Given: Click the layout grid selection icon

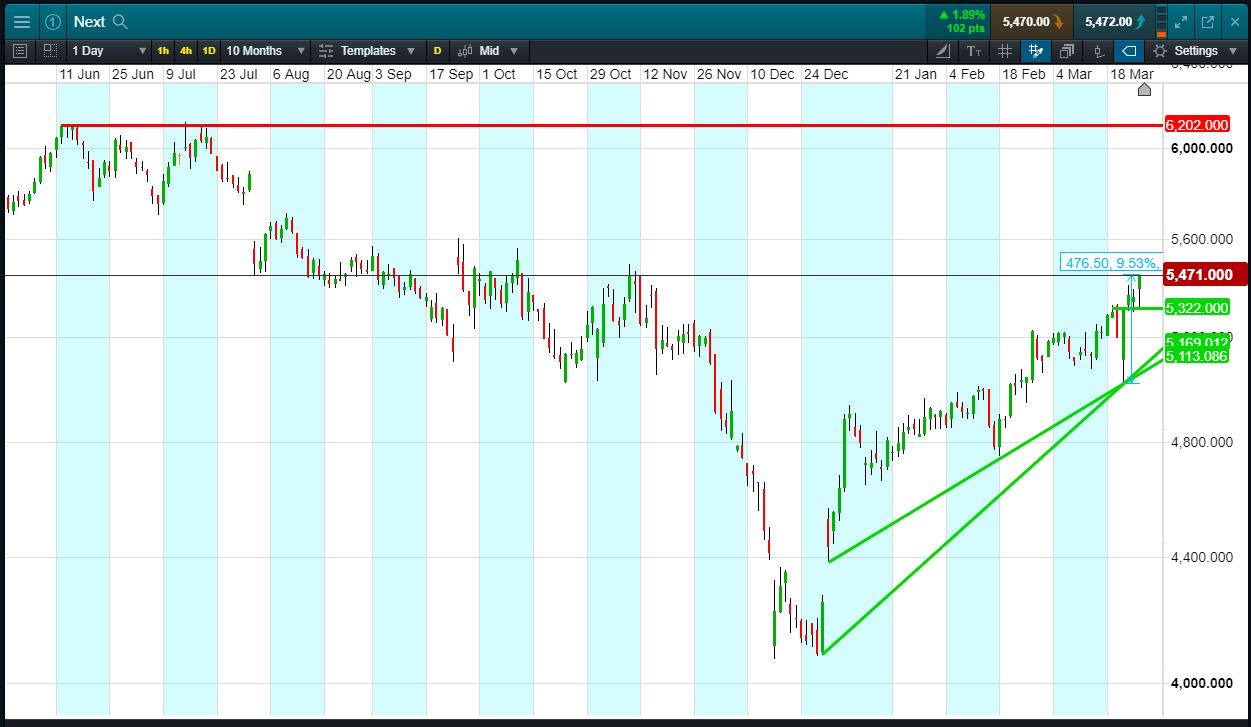Looking at the screenshot, I should click(50, 50).
